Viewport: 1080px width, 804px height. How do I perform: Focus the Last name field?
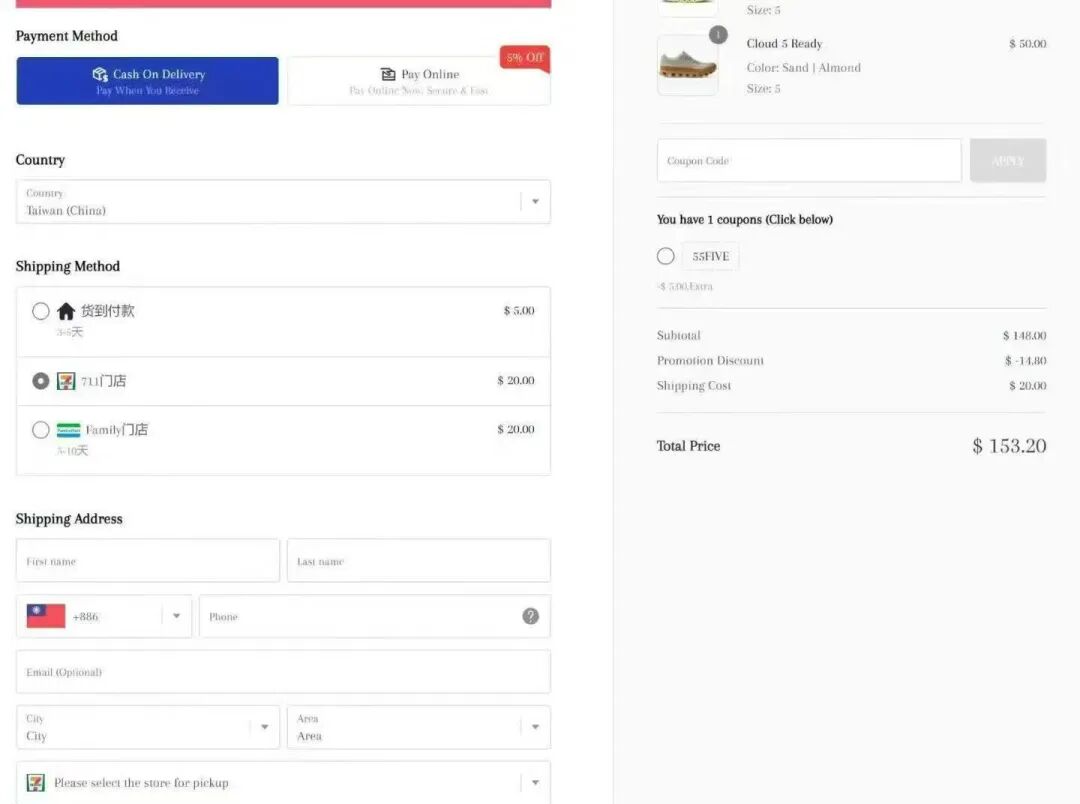coord(419,561)
